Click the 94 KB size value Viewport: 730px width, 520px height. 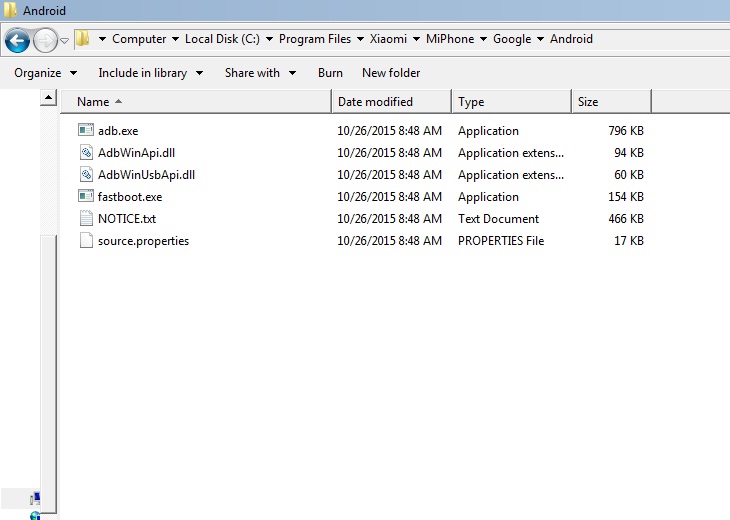pos(629,153)
